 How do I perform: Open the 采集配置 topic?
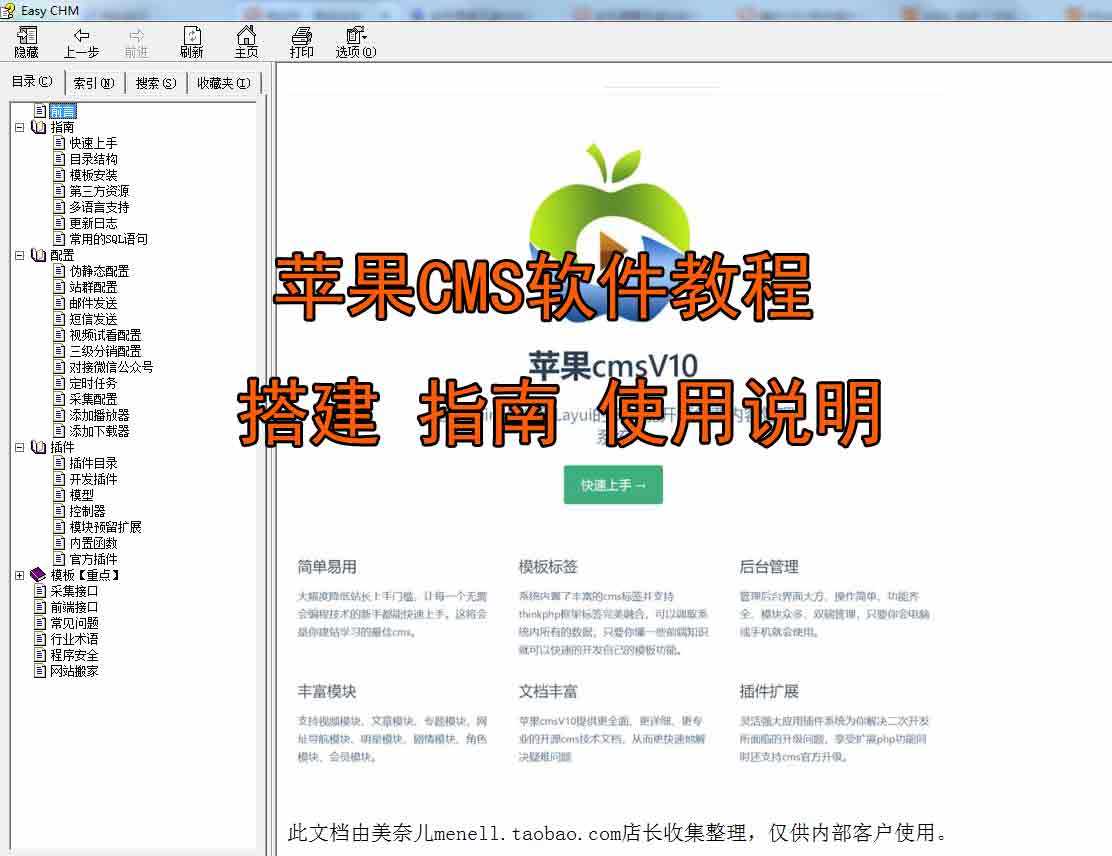(x=94, y=399)
